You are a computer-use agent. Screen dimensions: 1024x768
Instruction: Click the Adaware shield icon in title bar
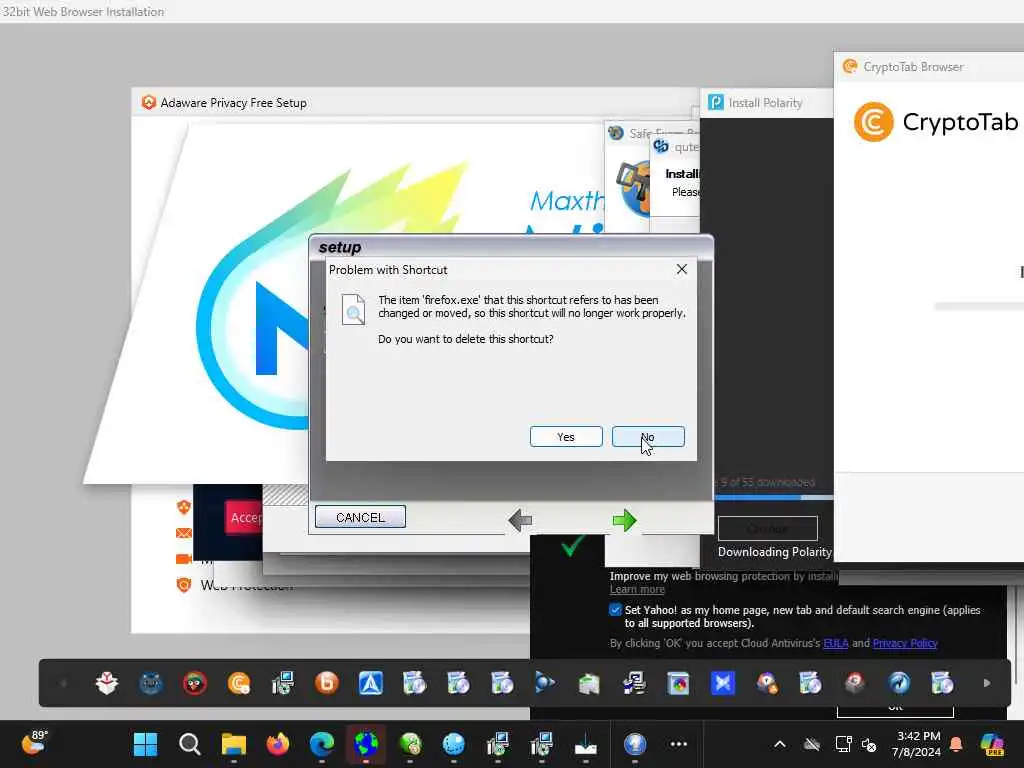click(x=149, y=103)
